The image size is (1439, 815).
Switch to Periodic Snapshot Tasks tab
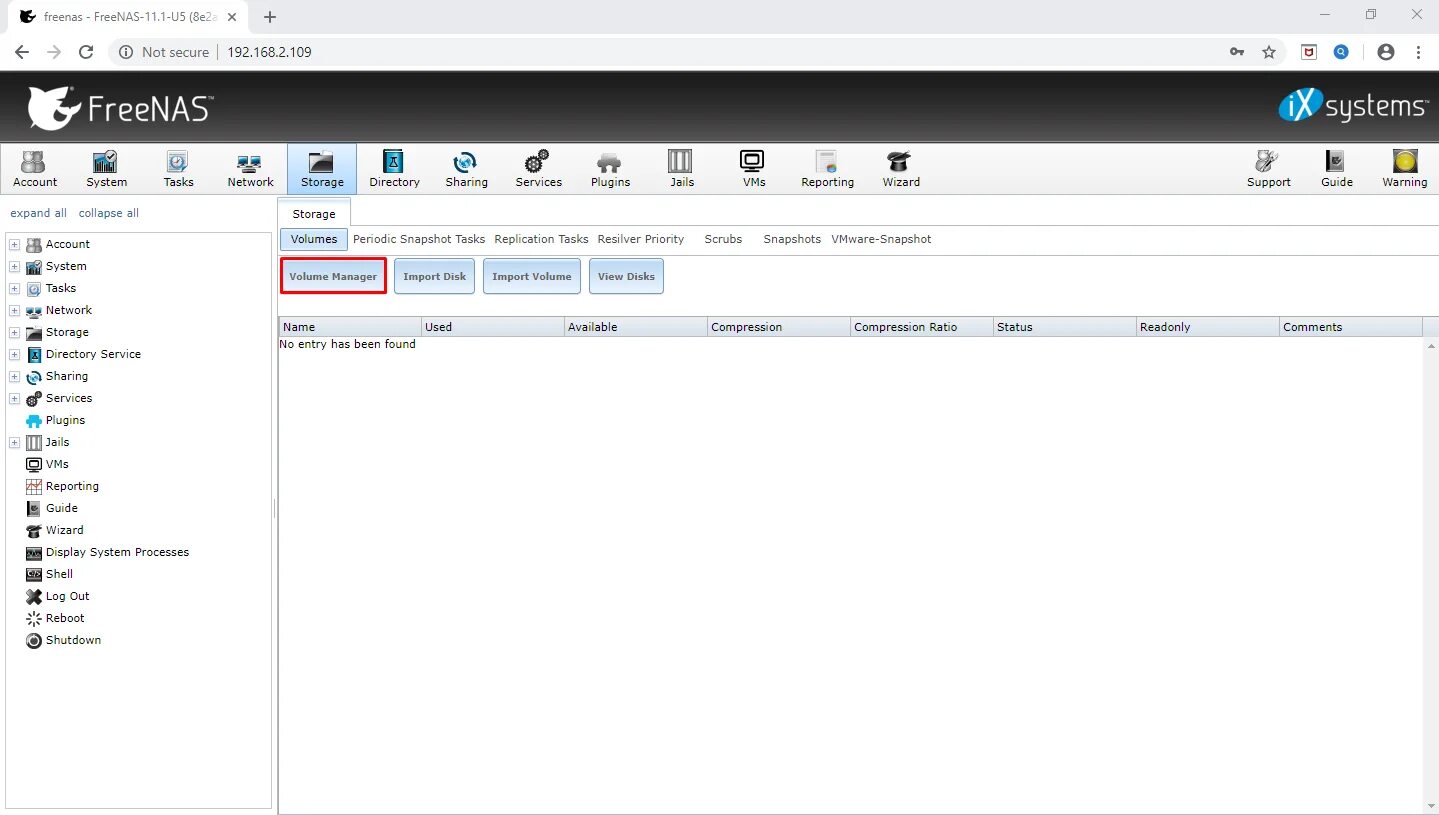[x=419, y=239]
